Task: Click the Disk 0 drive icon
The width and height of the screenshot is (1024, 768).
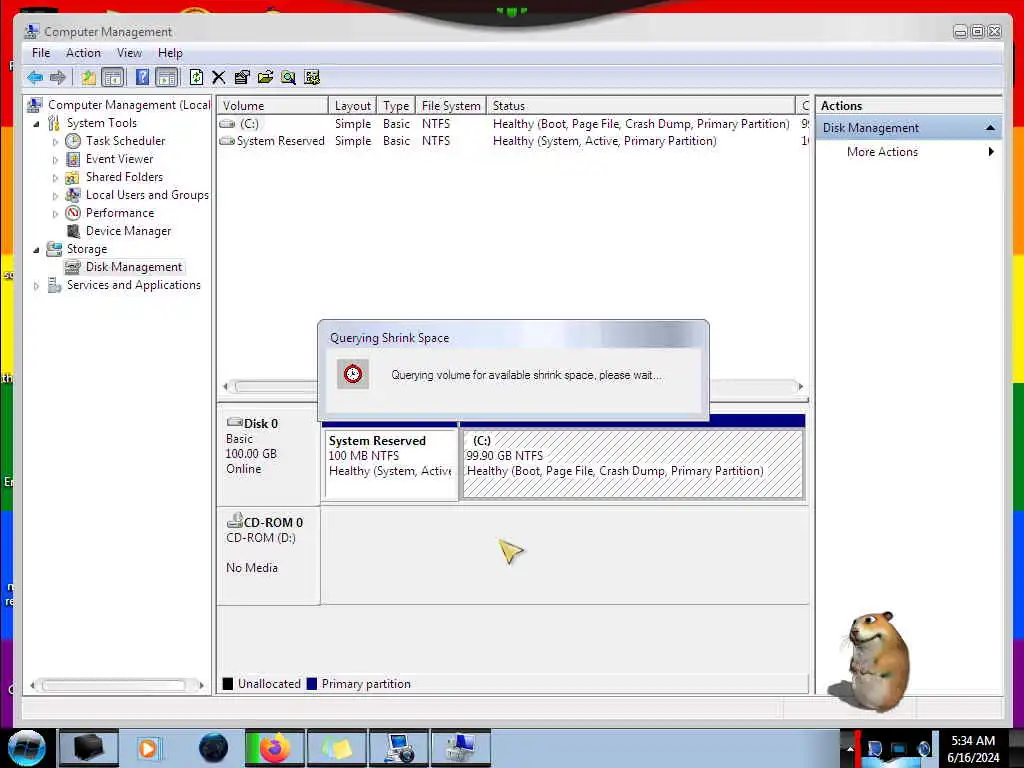Action: [234, 423]
